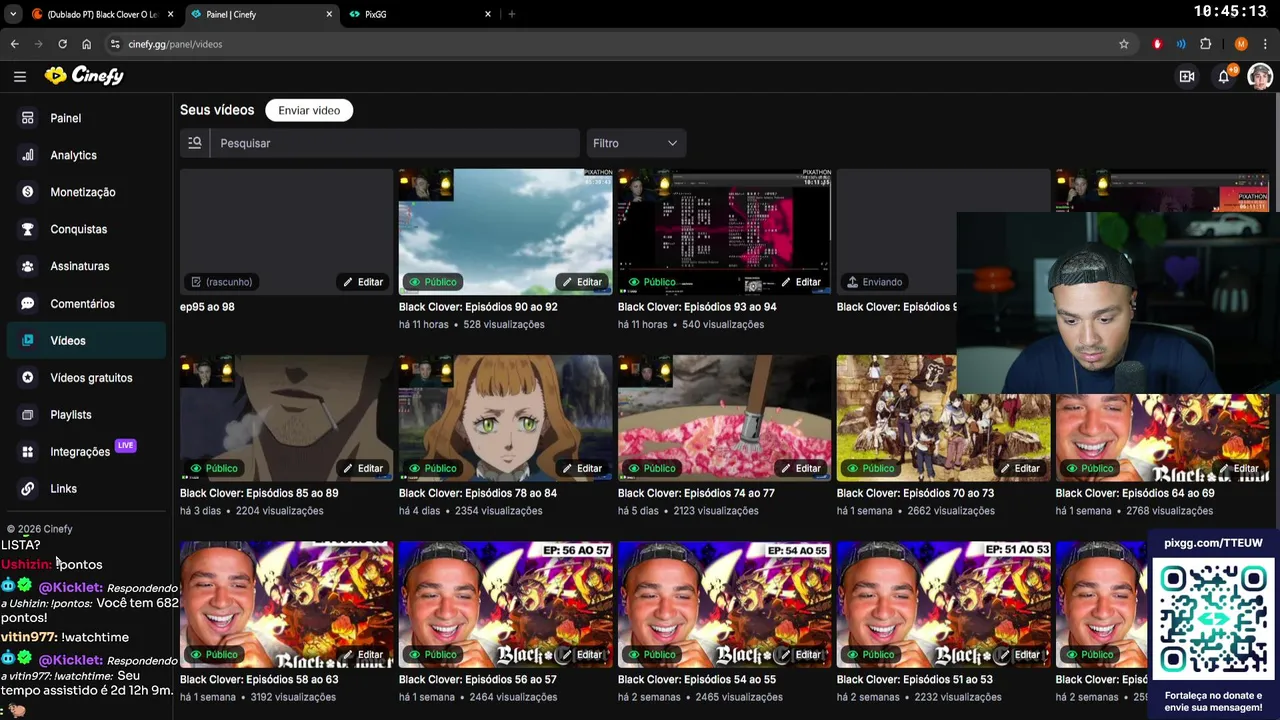Click Público badge on Episódios 70 ao 73
The image size is (1280, 720).
coord(870,468)
